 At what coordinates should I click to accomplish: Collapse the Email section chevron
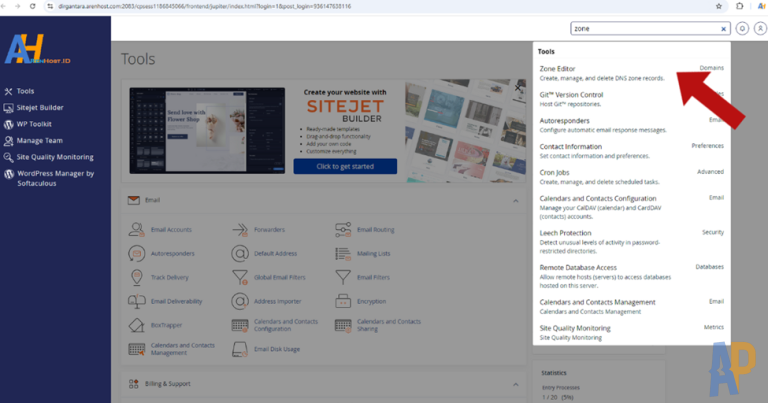click(x=516, y=201)
